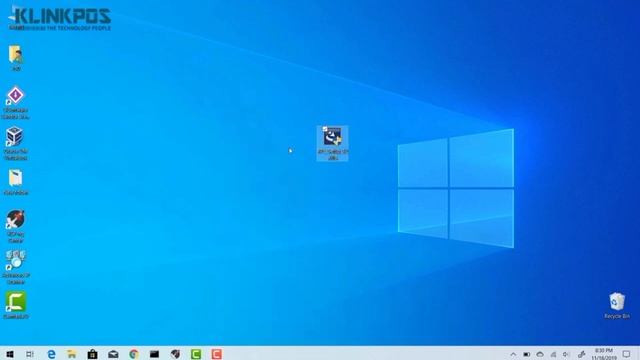Select the green Camtasia desktop icon
The height and width of the screenshot is (360, 640).
pyautogui.click(x=16, y=305)
